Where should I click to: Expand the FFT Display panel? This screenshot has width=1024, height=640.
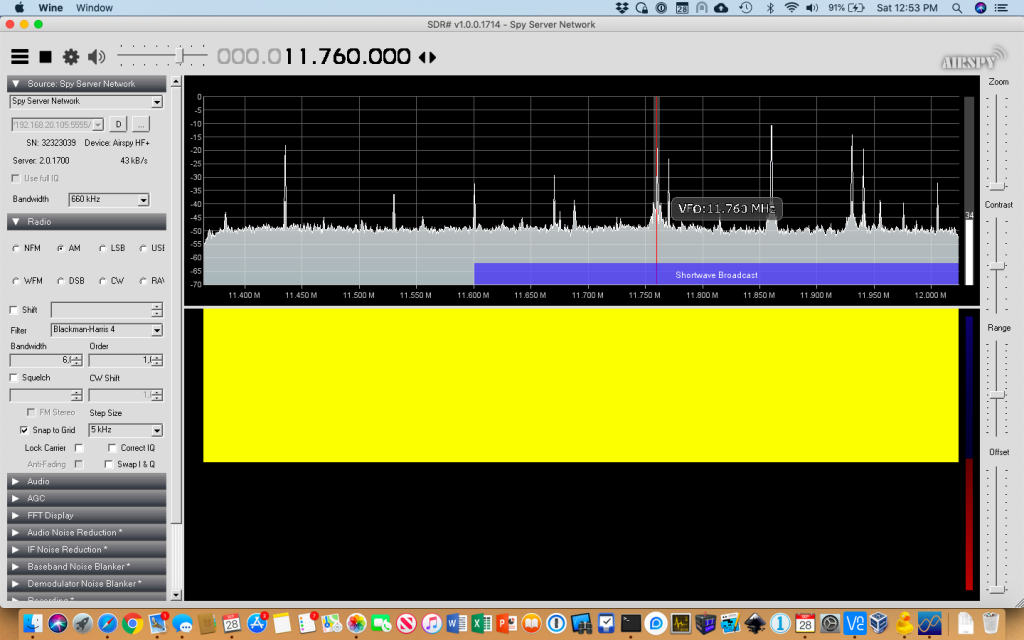(85, 515)
